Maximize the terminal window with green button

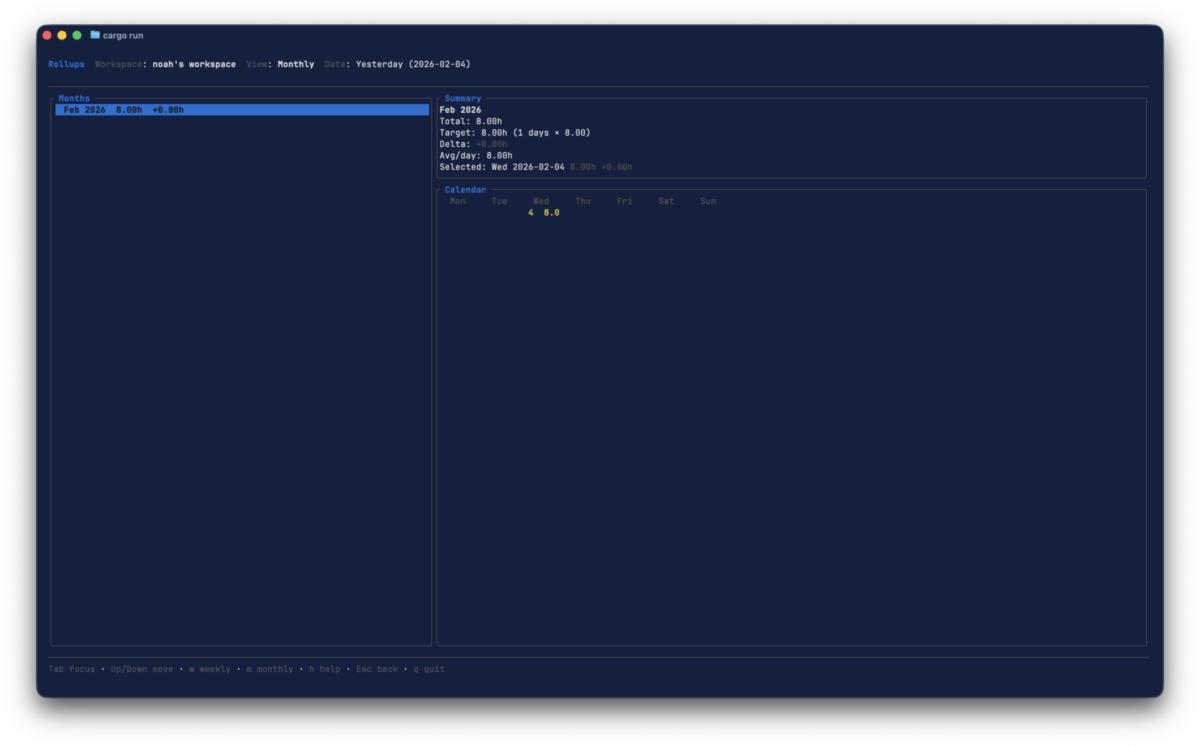click(77, 35)
